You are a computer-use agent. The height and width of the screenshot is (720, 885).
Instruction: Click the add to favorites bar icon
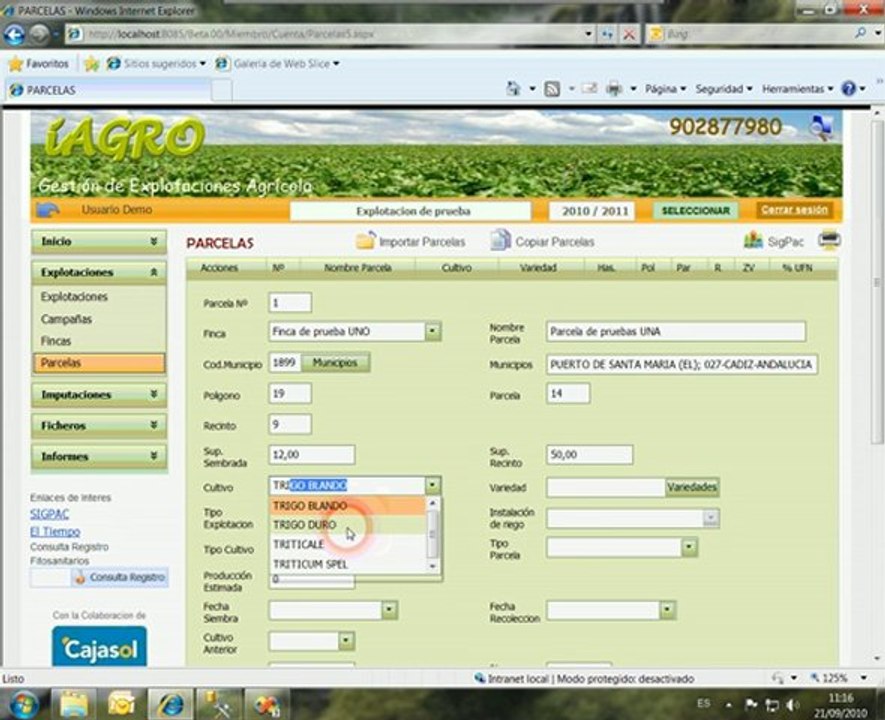(x=91, y=64)
